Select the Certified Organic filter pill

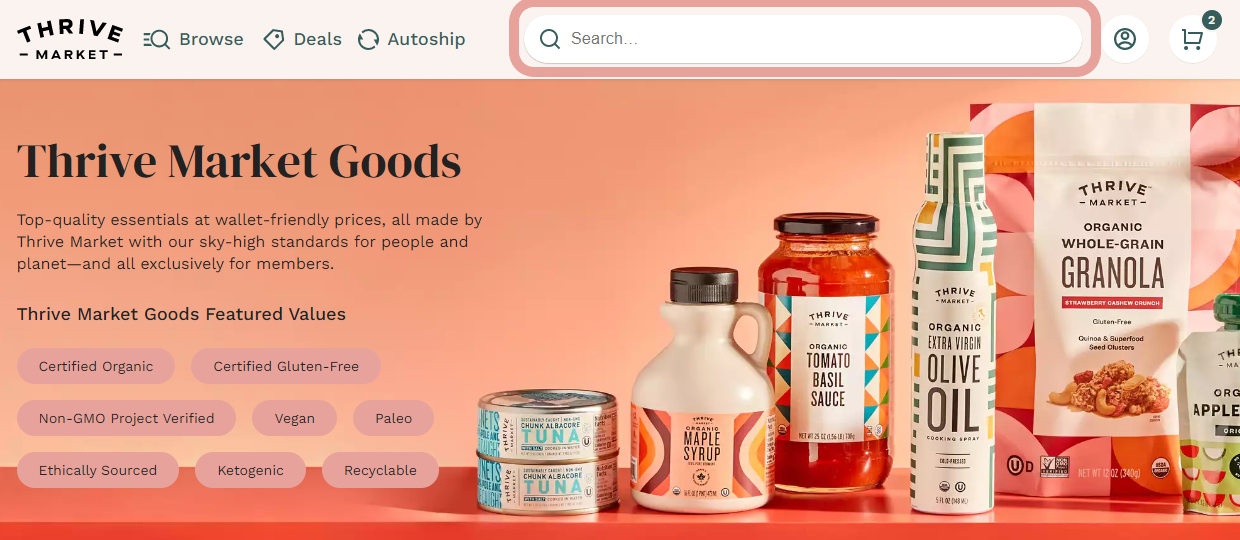click(96, 366)
